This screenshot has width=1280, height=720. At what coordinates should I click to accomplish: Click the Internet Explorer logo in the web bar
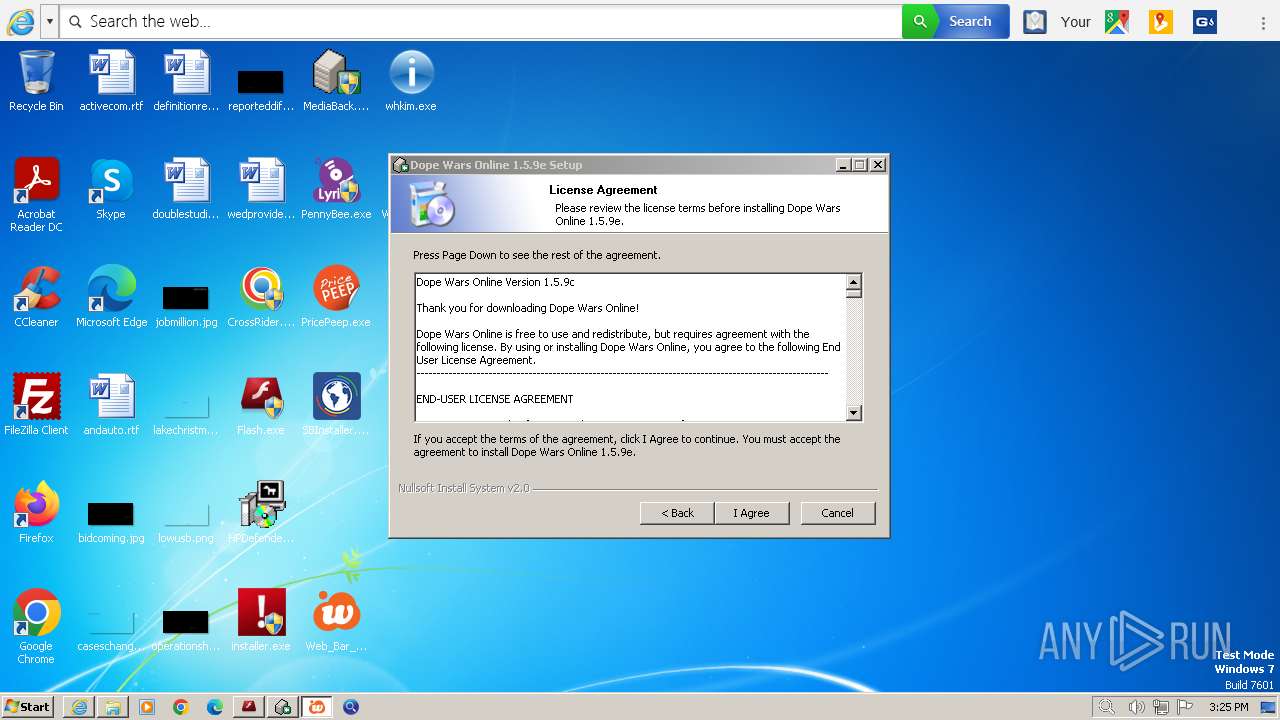(20, 21)
